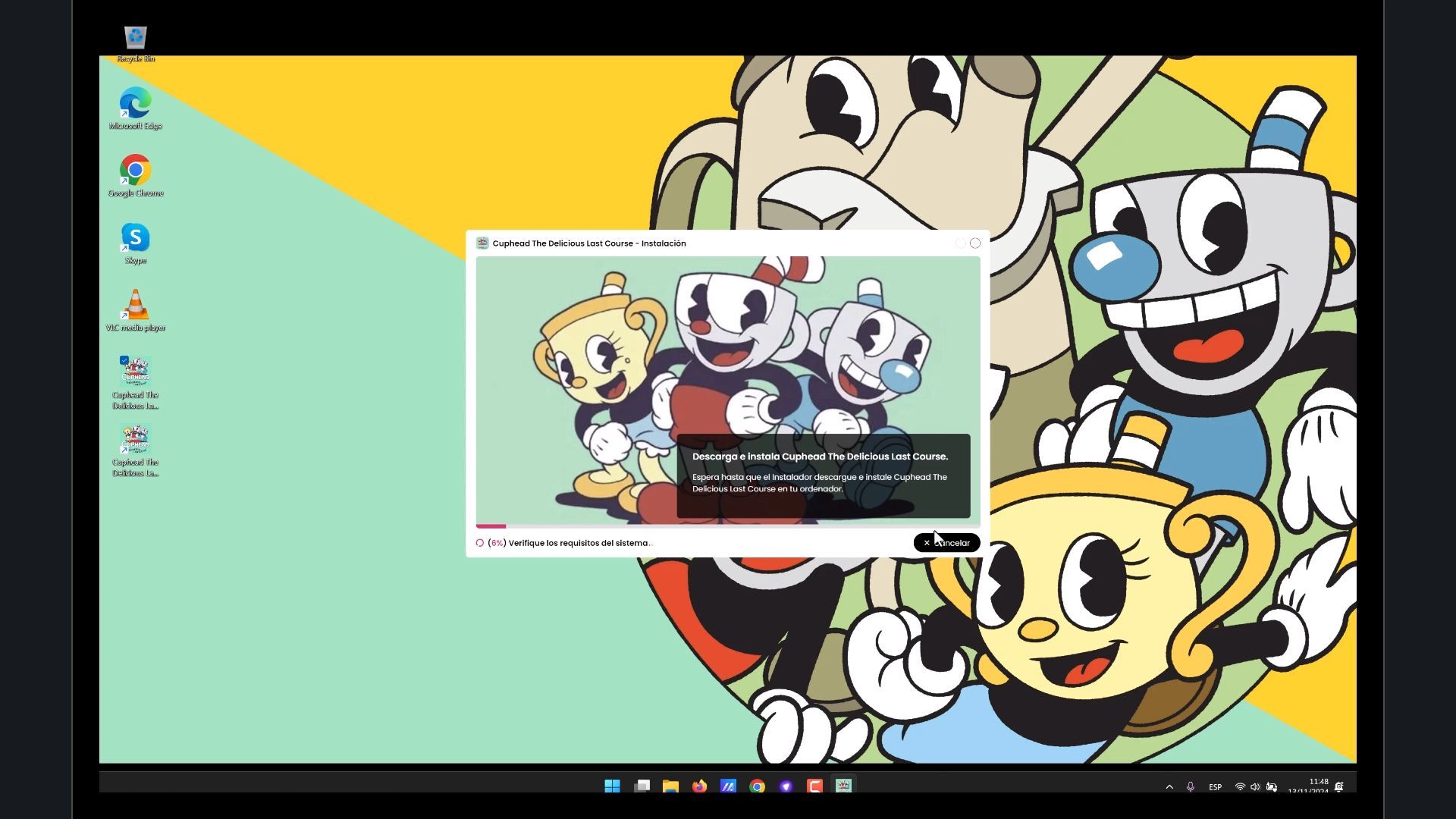Open Google Chrome from the taskbar
This screenshot has width=1456, height=819.
[757, 786]
